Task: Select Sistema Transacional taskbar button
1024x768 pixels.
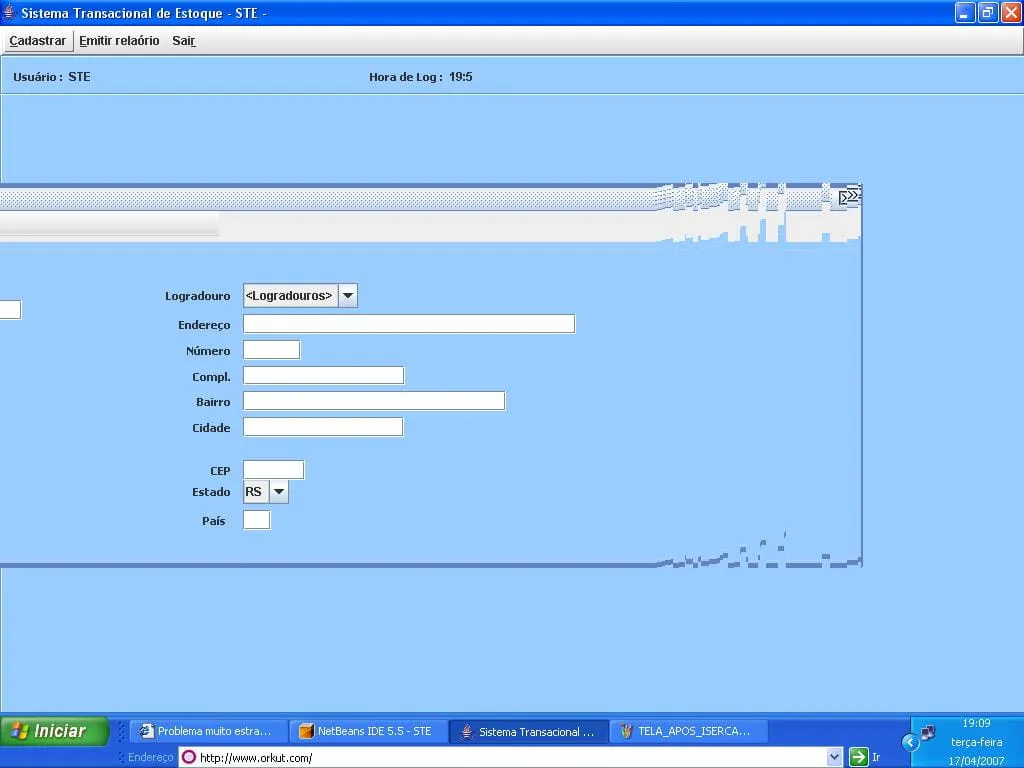Action: [529, 731]
